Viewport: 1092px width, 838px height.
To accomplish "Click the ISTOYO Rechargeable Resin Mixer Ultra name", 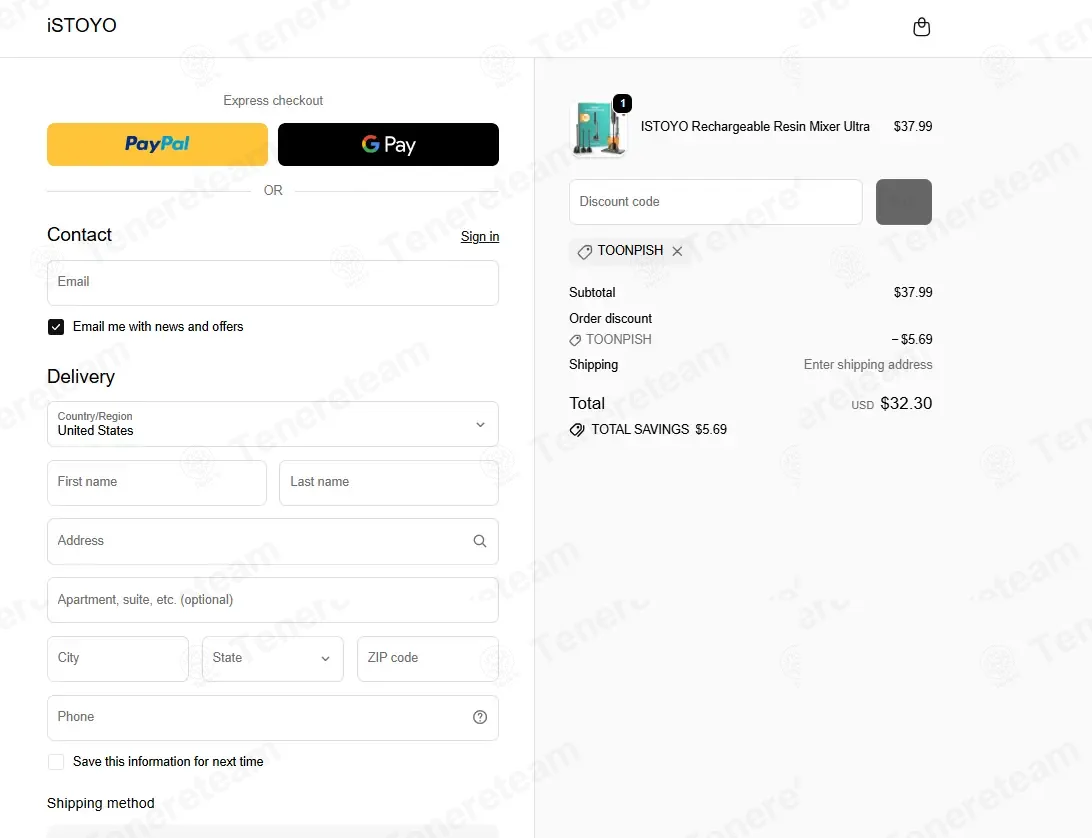I will click(755, 127).
